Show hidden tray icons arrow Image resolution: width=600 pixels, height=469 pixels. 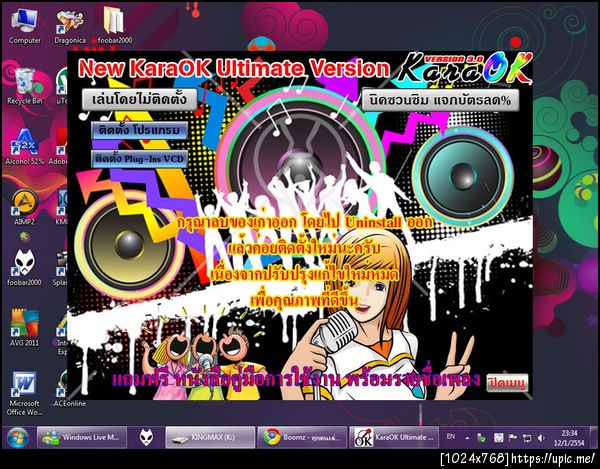(467, 438)
